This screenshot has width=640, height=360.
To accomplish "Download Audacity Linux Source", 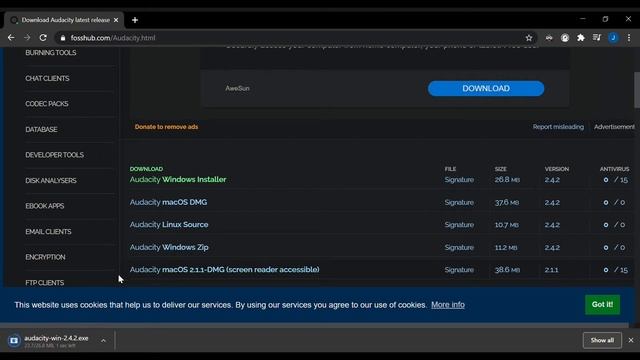I will coord(169,225).
